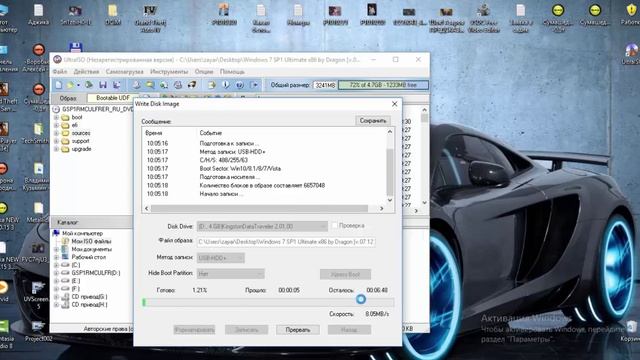The width and height of the screenshot is (640, 360).
Task: Close the Write Disk Image dialog
Action: 395,104
